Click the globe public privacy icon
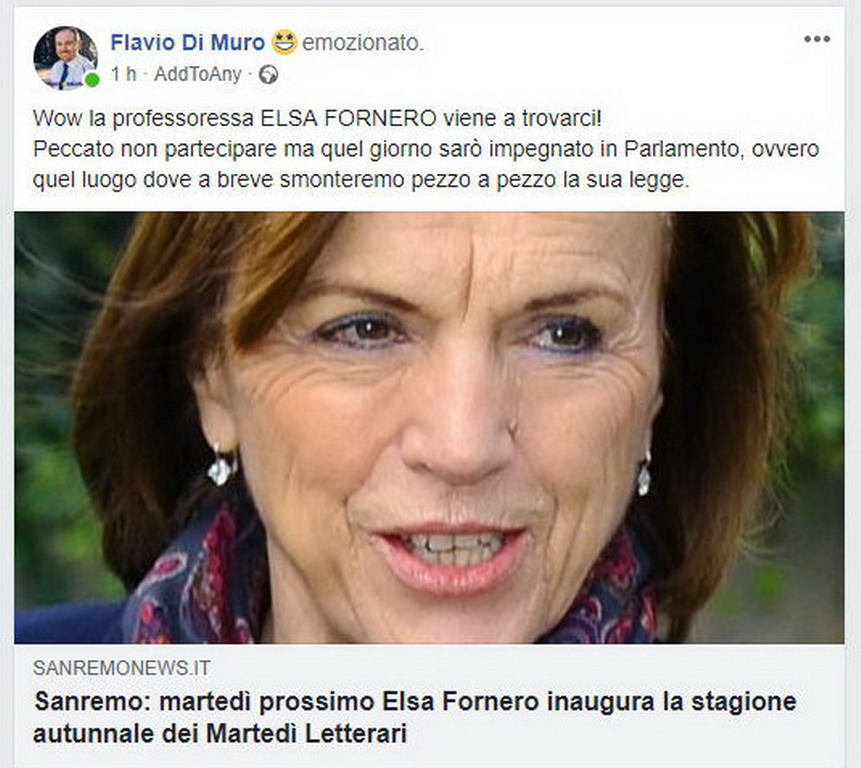The width and height of the screenshot is (861, 768). pyautogui.click(x=269, y=74)
